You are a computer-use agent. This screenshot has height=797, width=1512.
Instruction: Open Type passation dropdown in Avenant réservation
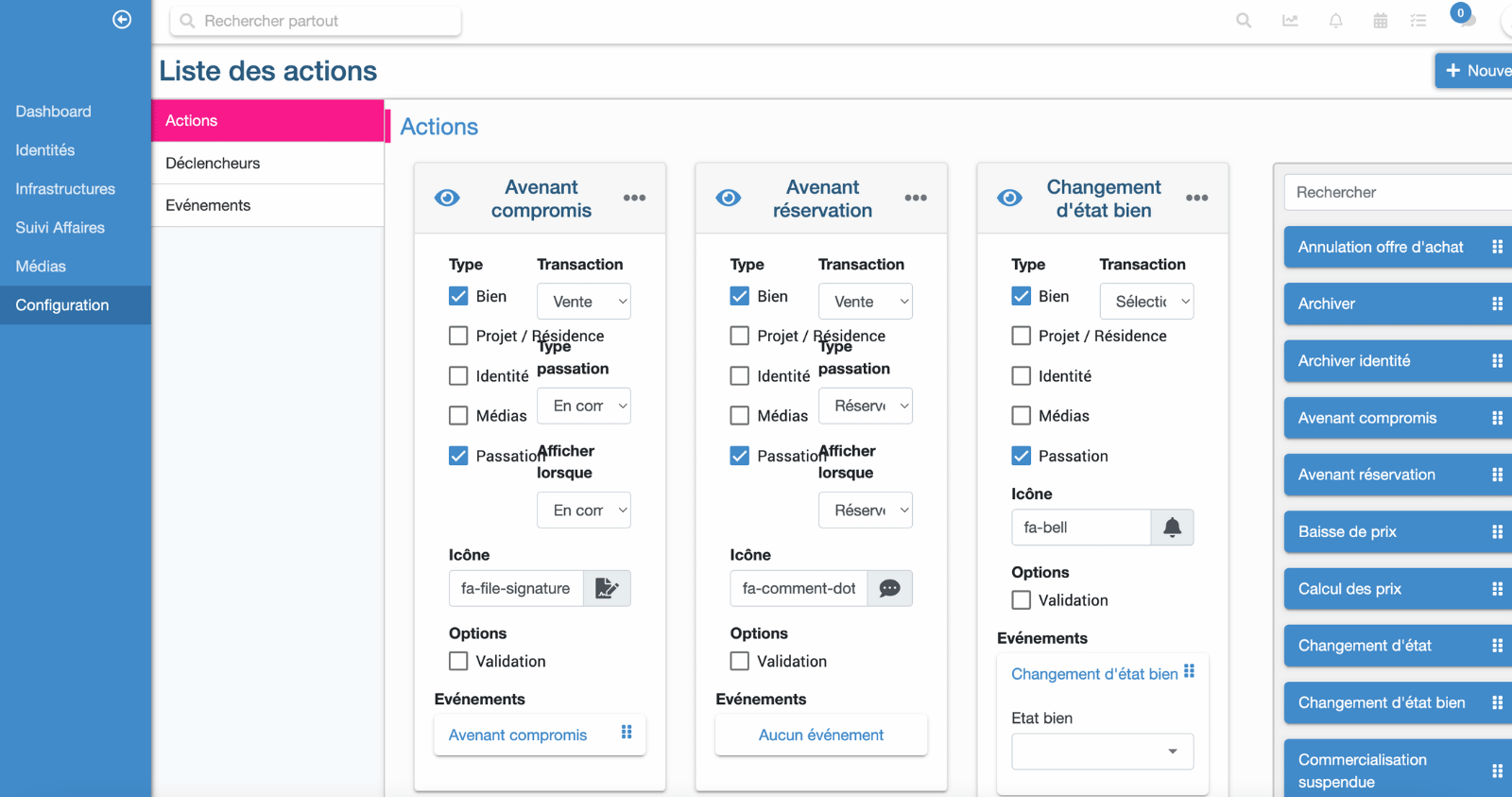coord(866,406)
